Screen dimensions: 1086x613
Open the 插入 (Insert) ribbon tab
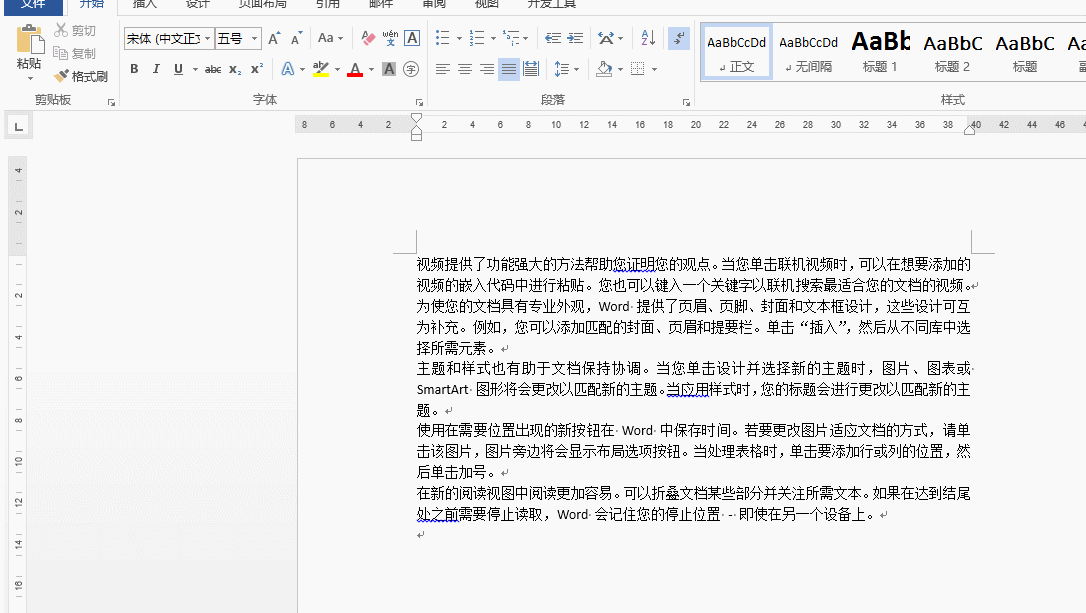(x=145, y=4)
